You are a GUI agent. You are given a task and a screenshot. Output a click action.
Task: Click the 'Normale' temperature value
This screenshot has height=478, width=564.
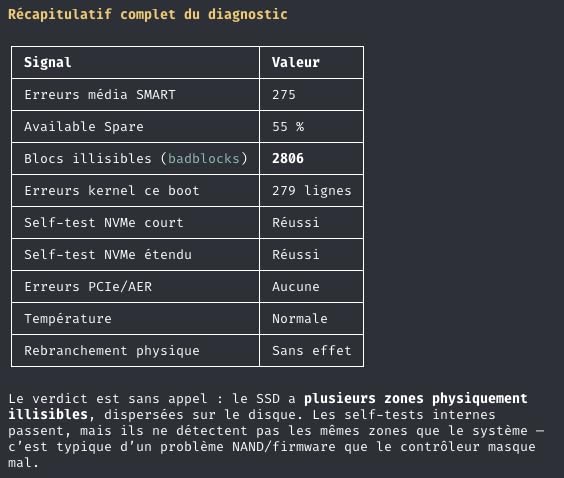point(300,319)
